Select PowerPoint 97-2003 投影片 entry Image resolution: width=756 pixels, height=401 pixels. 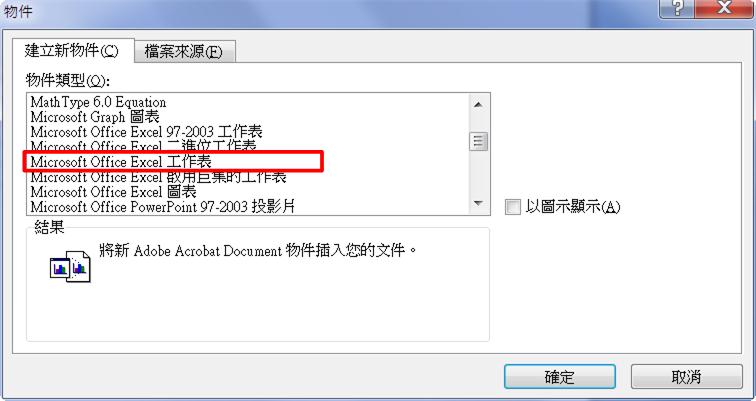(x=248, y=207)
